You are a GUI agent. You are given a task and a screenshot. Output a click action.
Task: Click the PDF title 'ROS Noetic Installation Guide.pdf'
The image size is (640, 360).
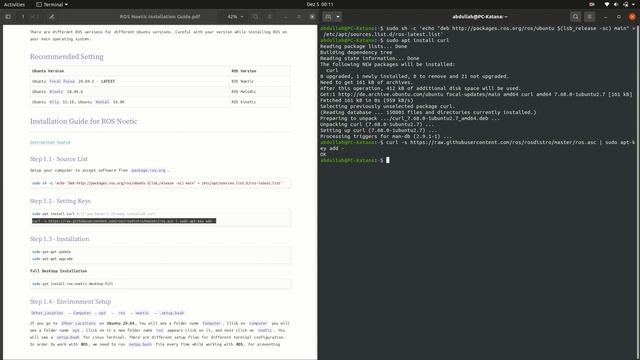(x=160, y=17)
